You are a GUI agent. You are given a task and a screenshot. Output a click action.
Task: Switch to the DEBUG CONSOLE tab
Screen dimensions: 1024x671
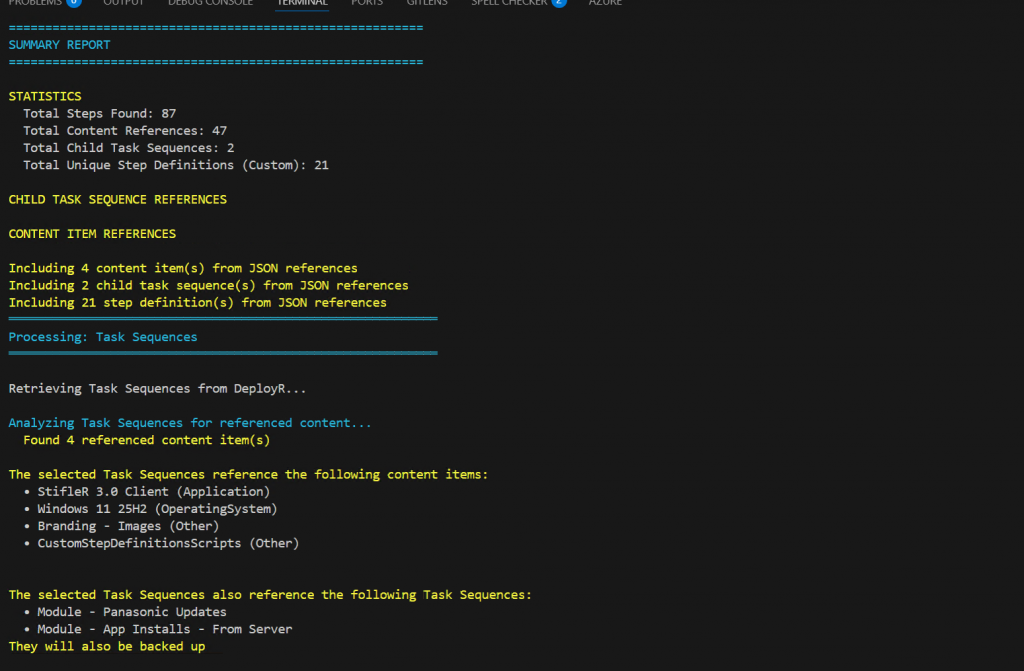point(210,3)
